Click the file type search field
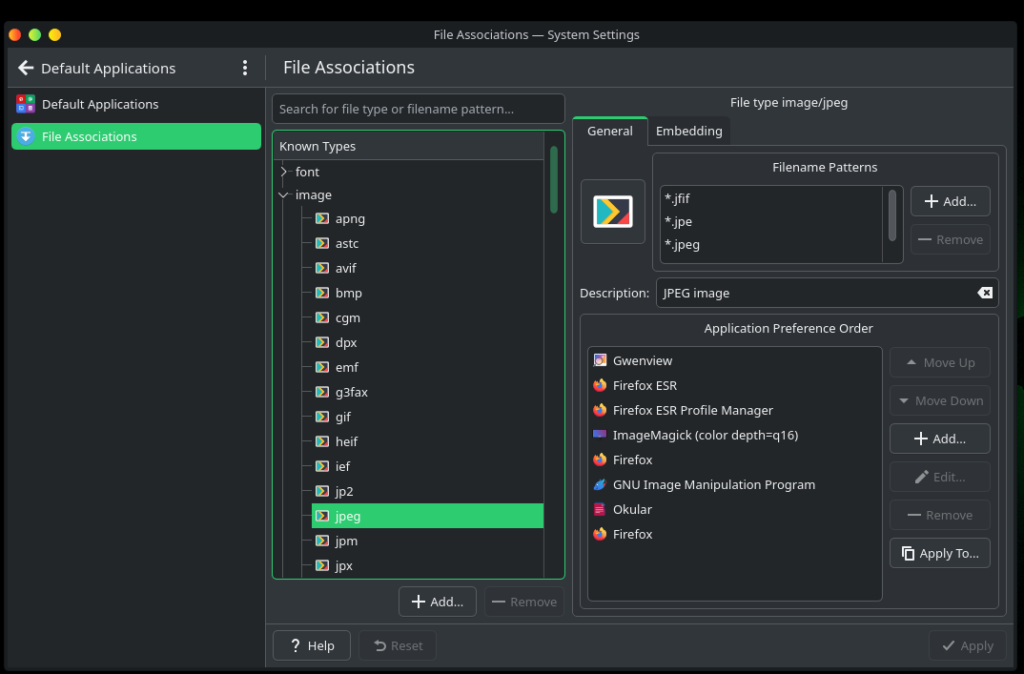The height and width of the screenshot is (674, 1024). click(x=418, y=109)
